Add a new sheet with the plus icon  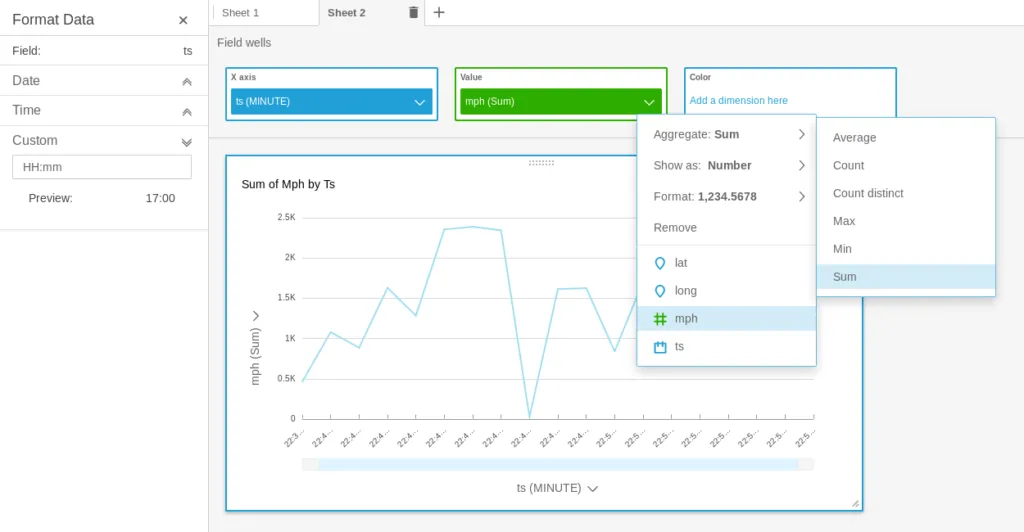pyautogui.click(x=439, y=12)
